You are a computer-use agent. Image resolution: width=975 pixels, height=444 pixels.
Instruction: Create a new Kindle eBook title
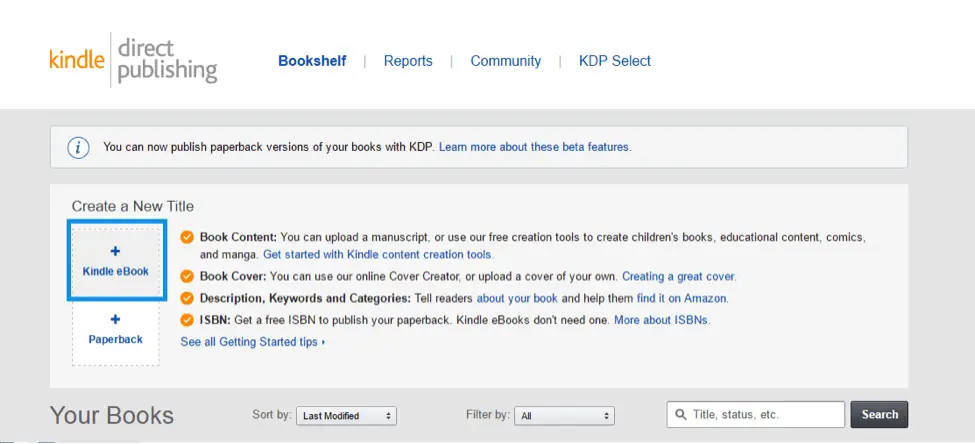[x=116, y=261]
